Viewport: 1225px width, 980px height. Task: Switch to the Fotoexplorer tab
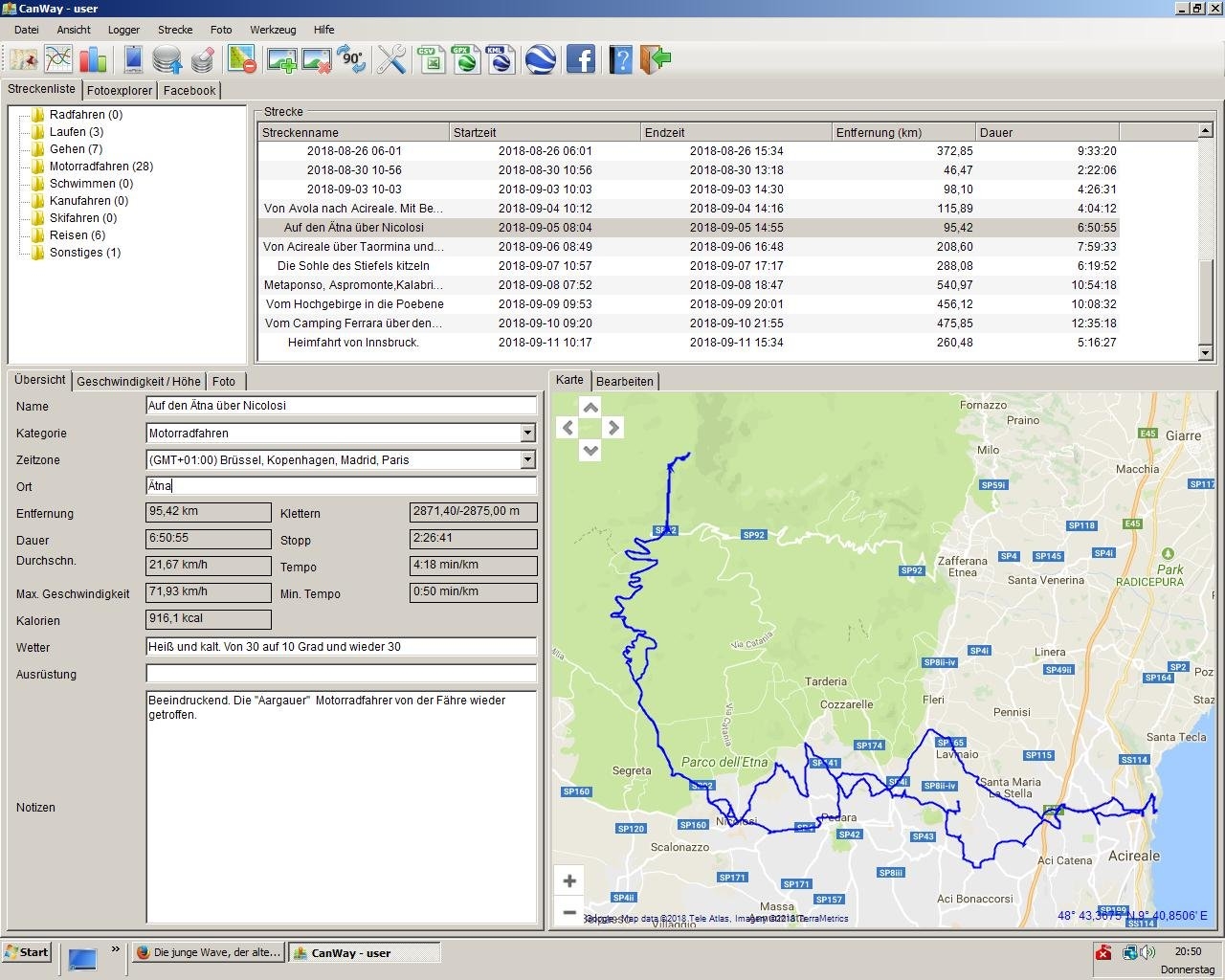pos(120,91)
